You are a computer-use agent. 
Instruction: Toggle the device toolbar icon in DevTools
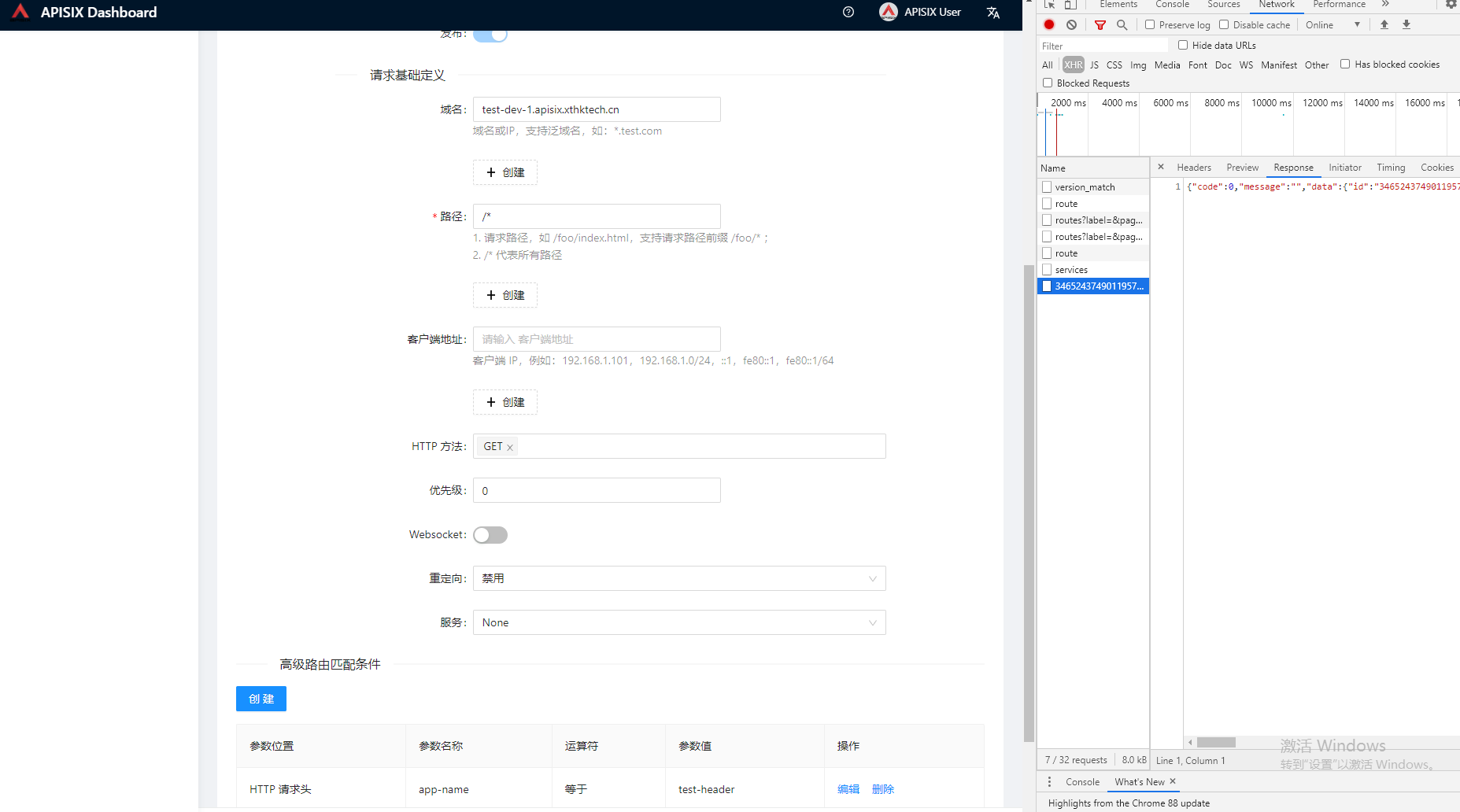pos(1070,4)
